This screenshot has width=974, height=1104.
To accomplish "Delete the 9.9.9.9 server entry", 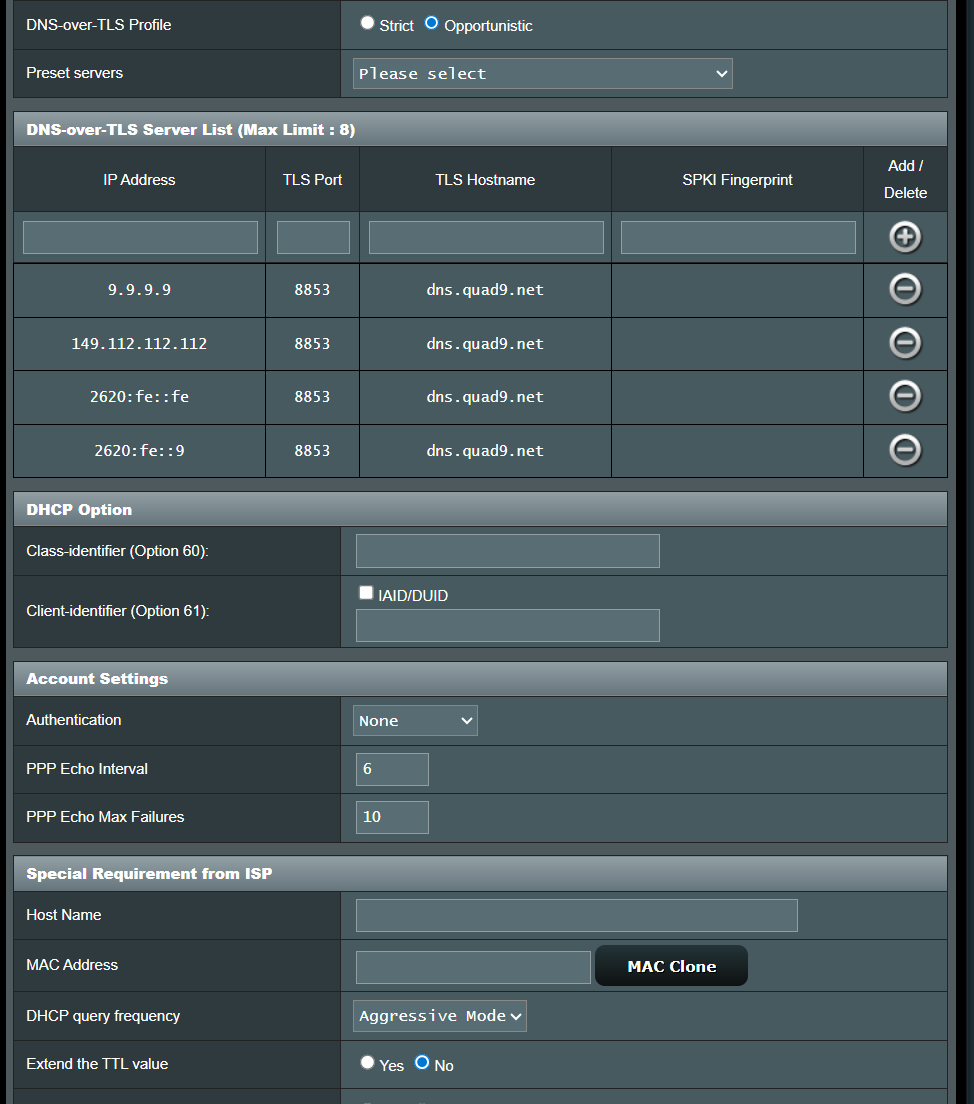I will pyautogui.click(x=905, y=290).
